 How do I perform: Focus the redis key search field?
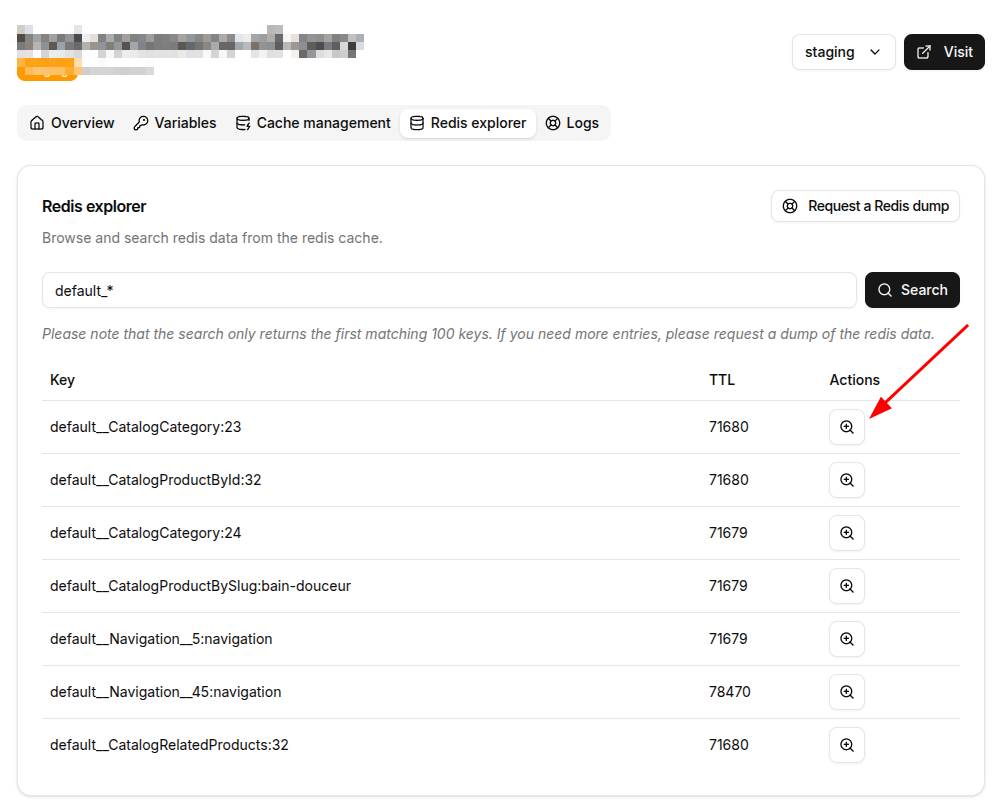tap(449, 290)
